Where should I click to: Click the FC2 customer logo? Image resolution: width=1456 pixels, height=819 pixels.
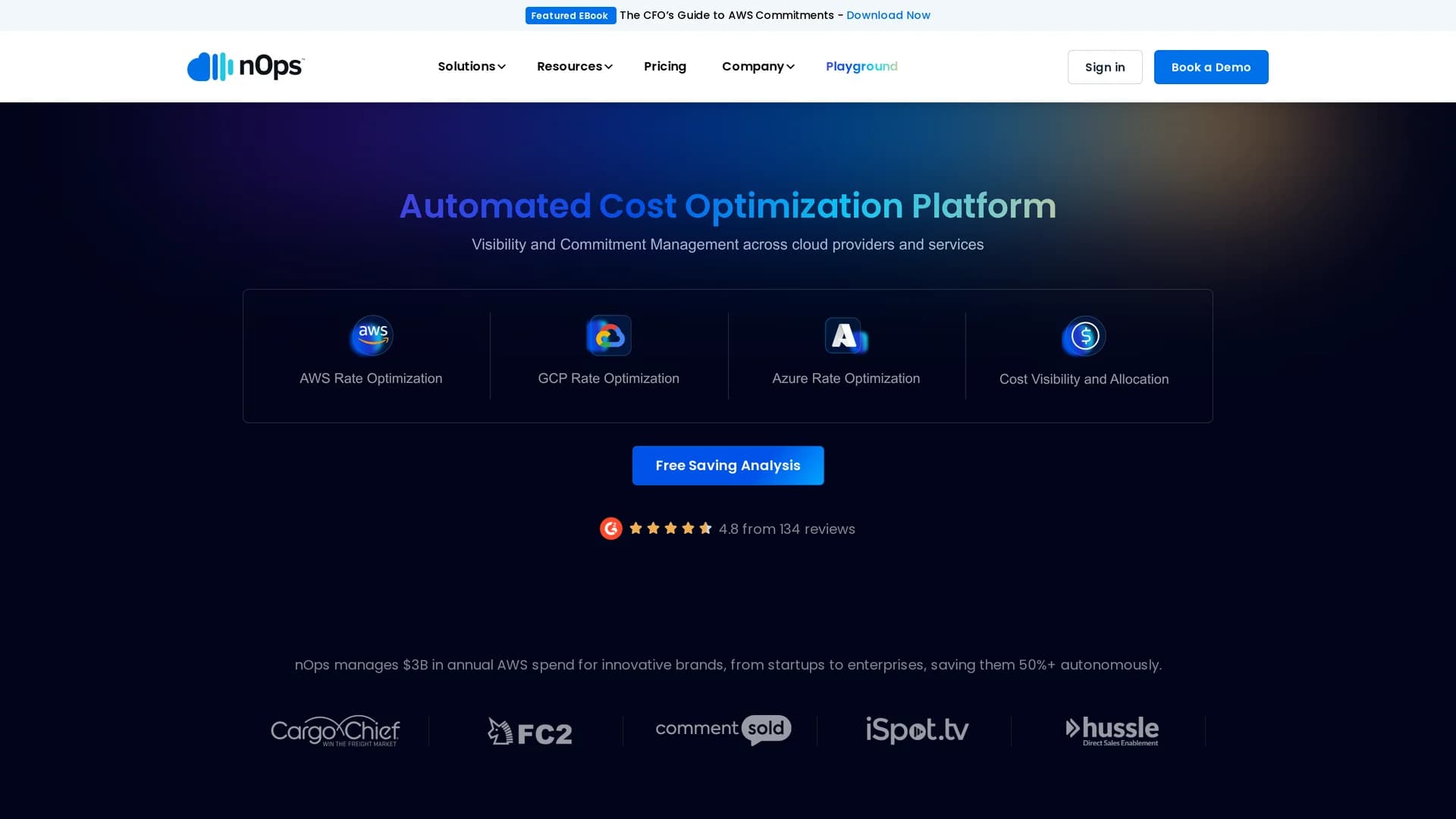coord(529,732)
